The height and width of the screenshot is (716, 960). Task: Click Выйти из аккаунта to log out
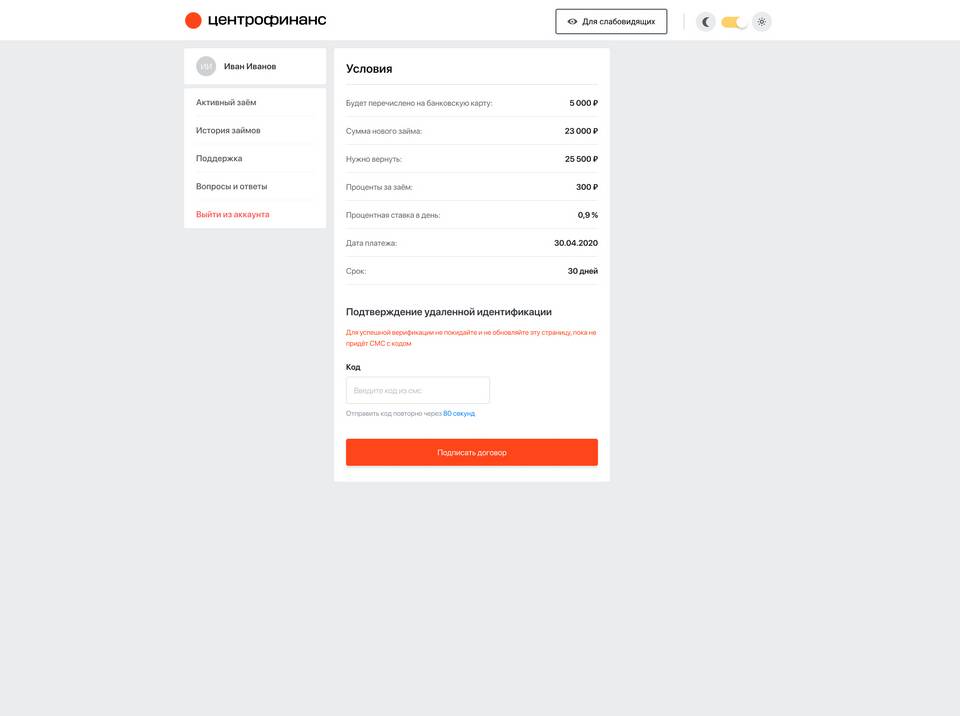232,214
